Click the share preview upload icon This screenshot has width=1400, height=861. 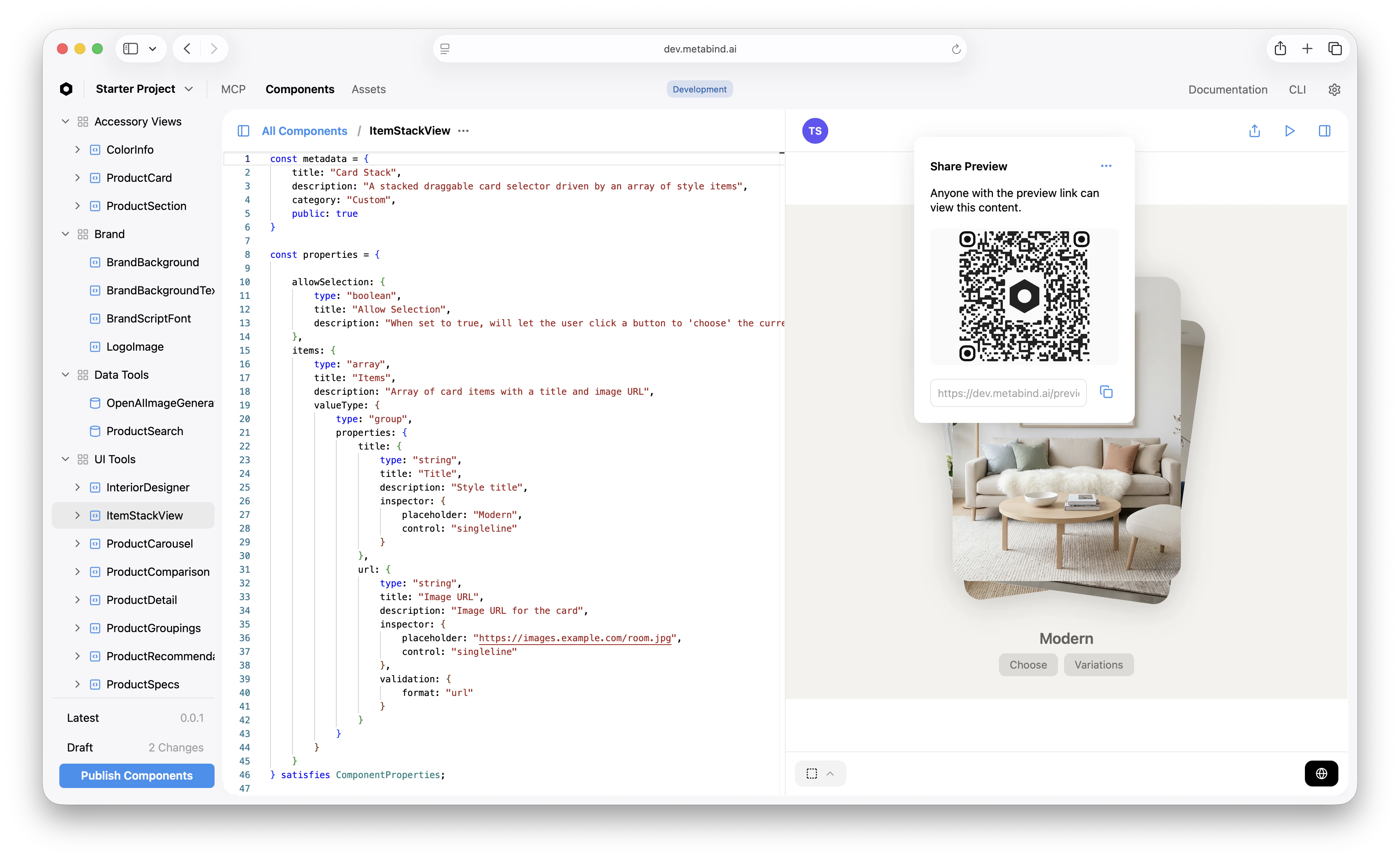1254,131
